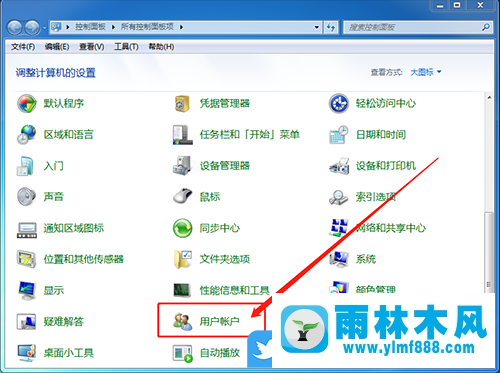
Task: Open Mouse (鼠标) icon
Action: 182,196
